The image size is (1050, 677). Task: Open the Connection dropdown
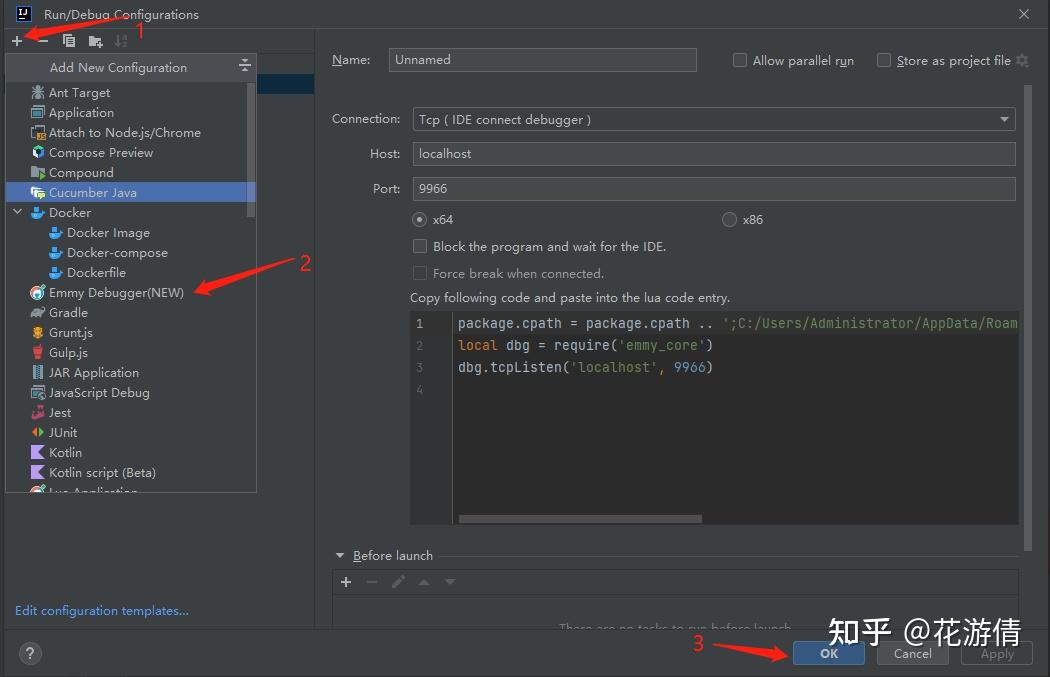pos(714,119)
